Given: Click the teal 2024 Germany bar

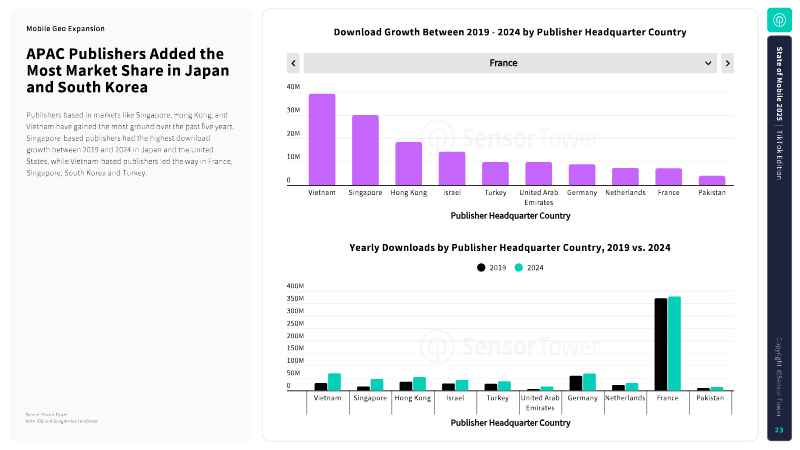Looking at the screenshot, I should click(x=589, y=382).
